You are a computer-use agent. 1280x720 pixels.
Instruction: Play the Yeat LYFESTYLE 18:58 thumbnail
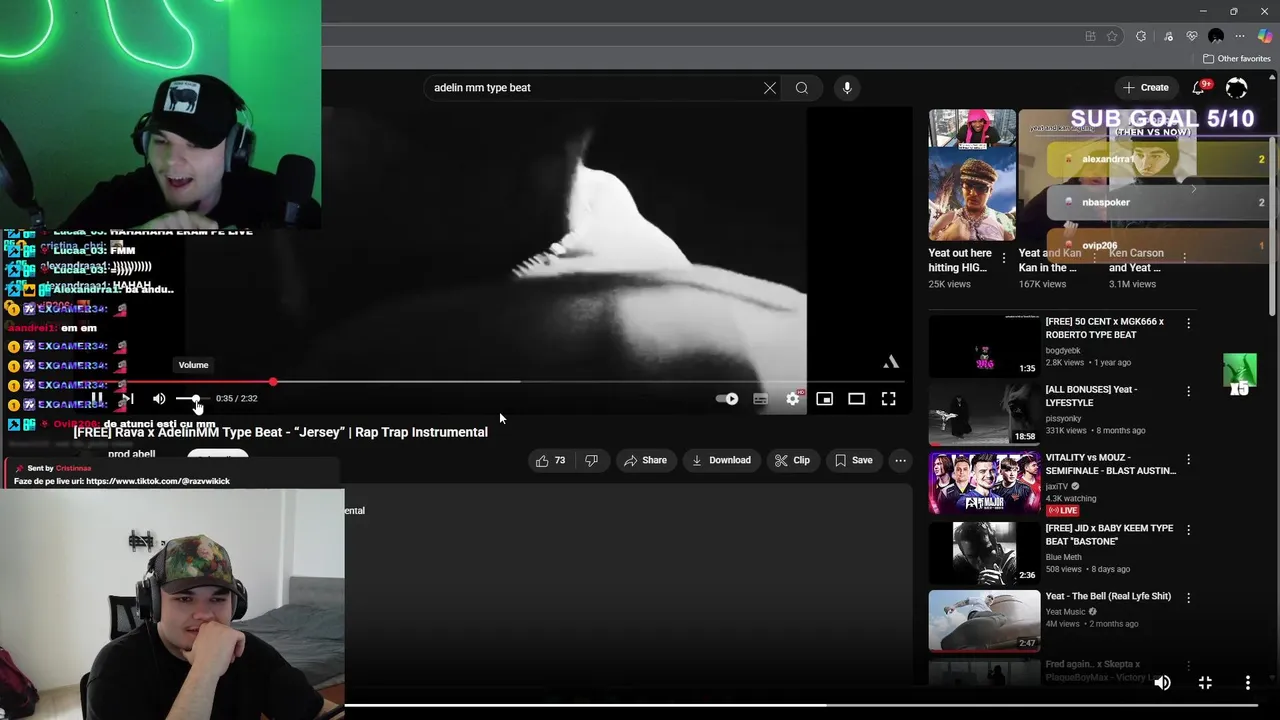[x=984, y=413]
